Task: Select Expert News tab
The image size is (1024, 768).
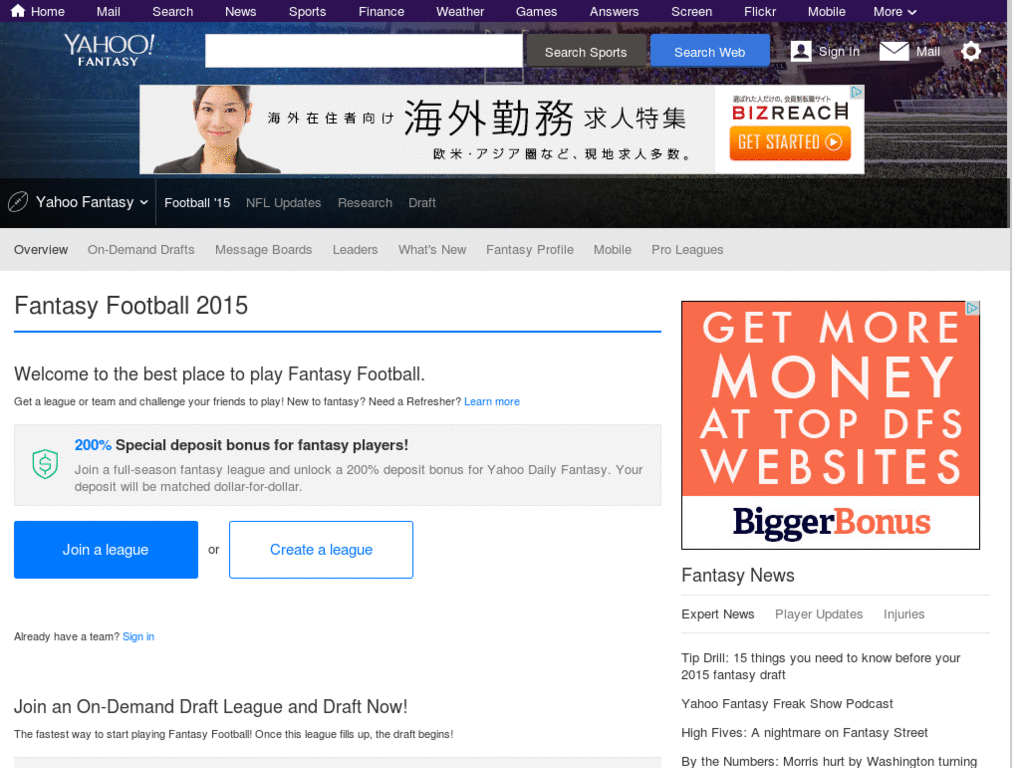Action: (x=718, y=614)
